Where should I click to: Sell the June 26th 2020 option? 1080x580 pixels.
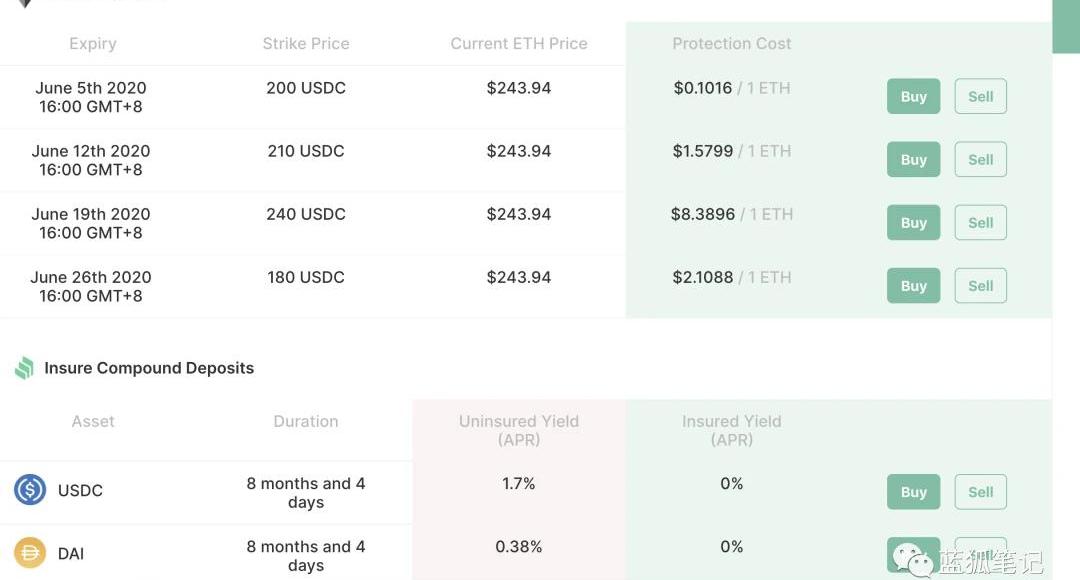[x=980, y=286]
